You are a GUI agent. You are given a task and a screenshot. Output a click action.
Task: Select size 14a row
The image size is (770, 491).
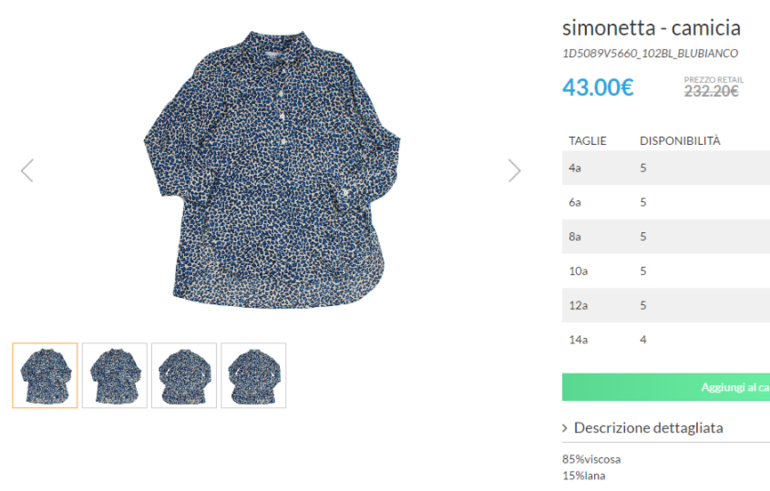[666, 340]
